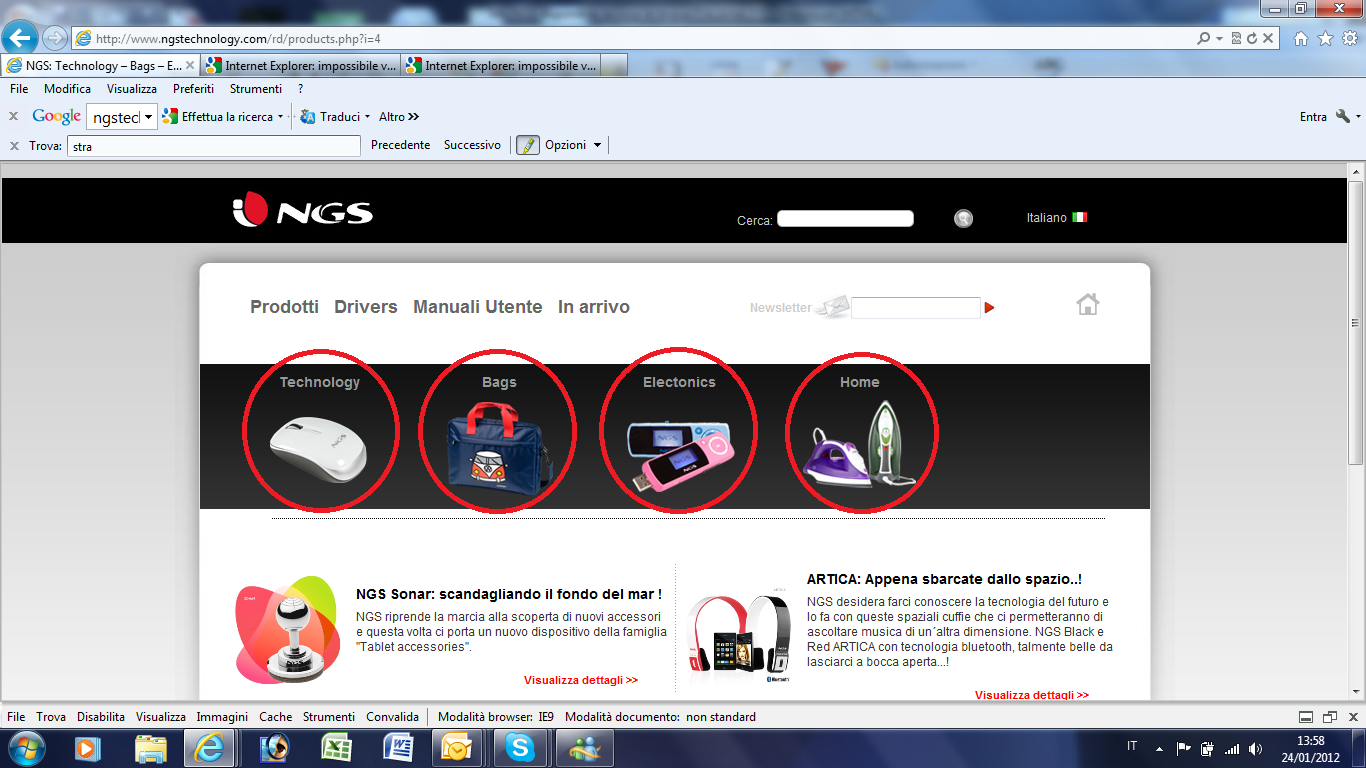This screenshot has height=768, width=1366.
Task: Click the In arrivo link
Action: [x=594, y=307]
